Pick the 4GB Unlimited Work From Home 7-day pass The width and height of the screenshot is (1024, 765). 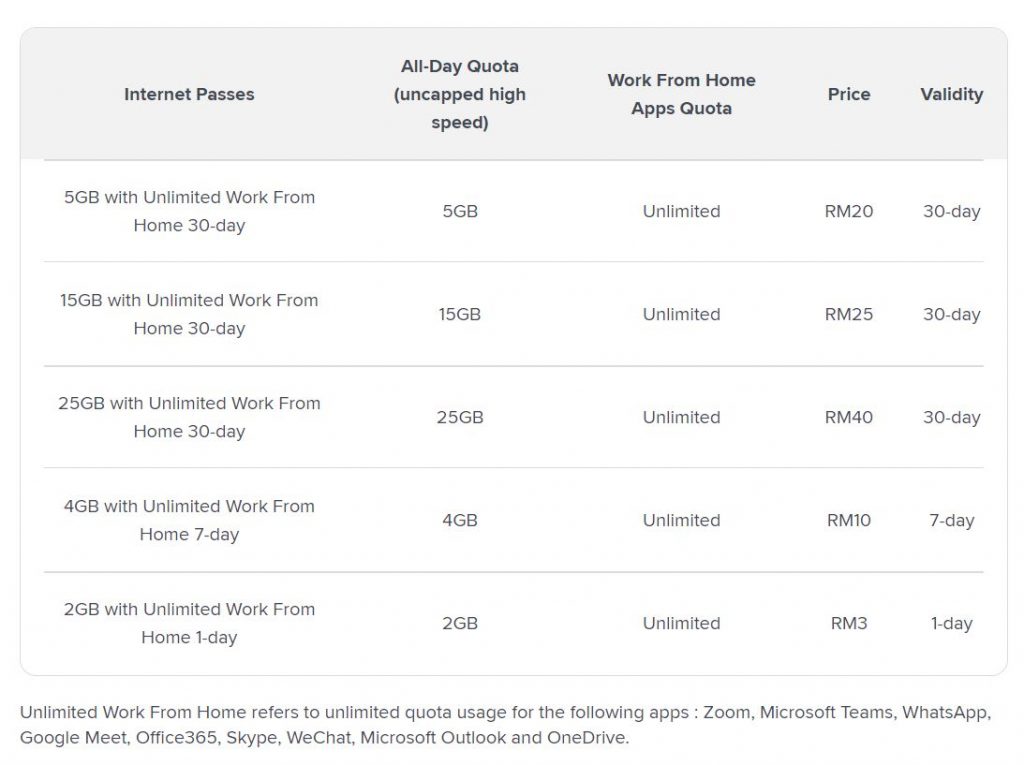pyautogui.click(x=189, y=520)
